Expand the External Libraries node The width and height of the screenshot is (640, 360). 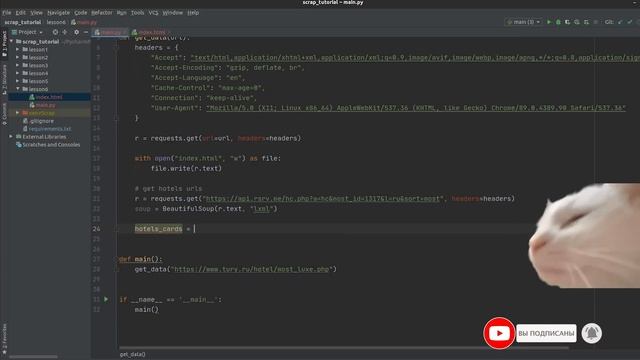pyautogui.click(x=11, y=137)
